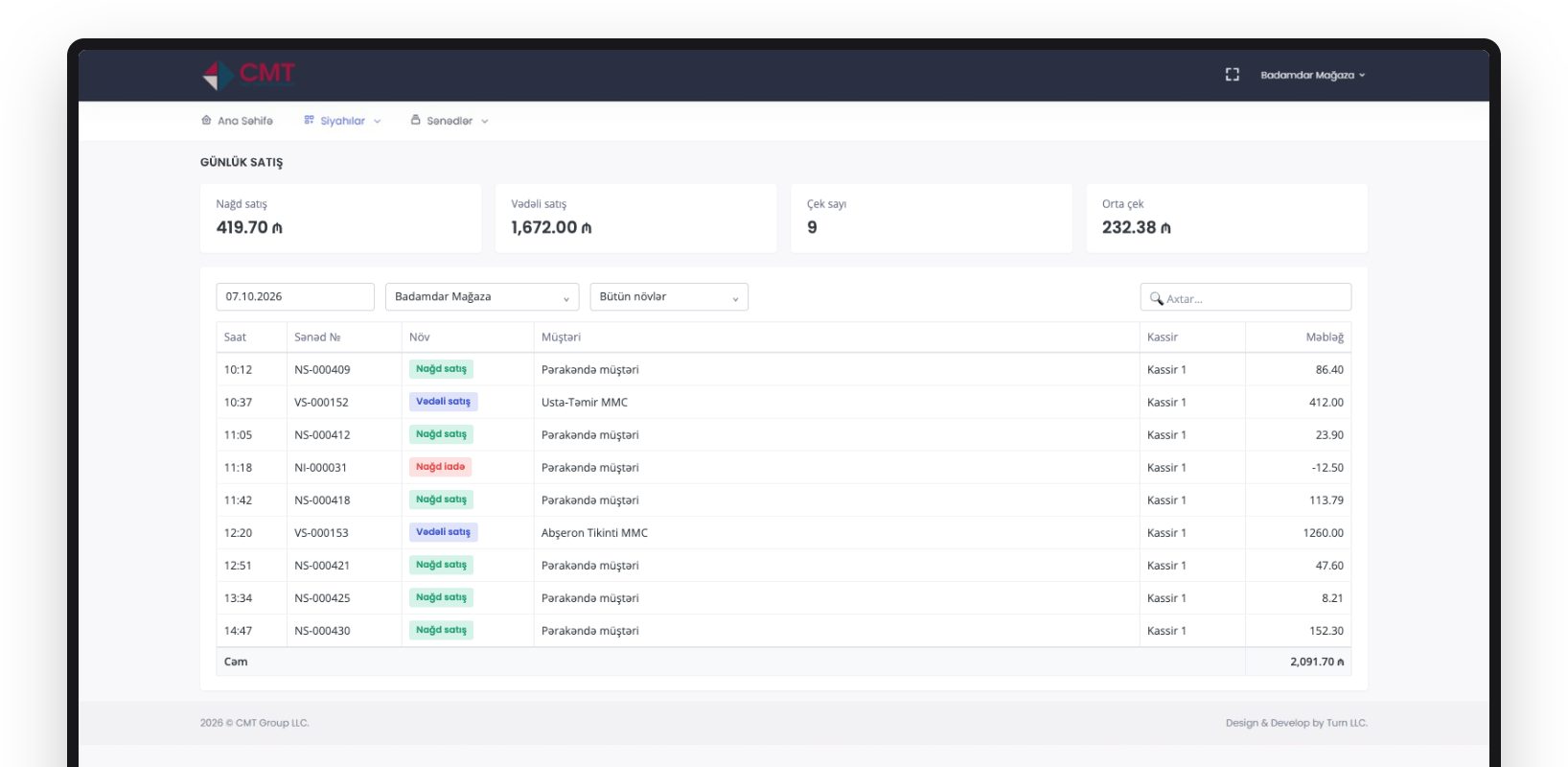Viewport: 1568px width, 767px height.
Task: Select document NS-000412
Action: 322,435
